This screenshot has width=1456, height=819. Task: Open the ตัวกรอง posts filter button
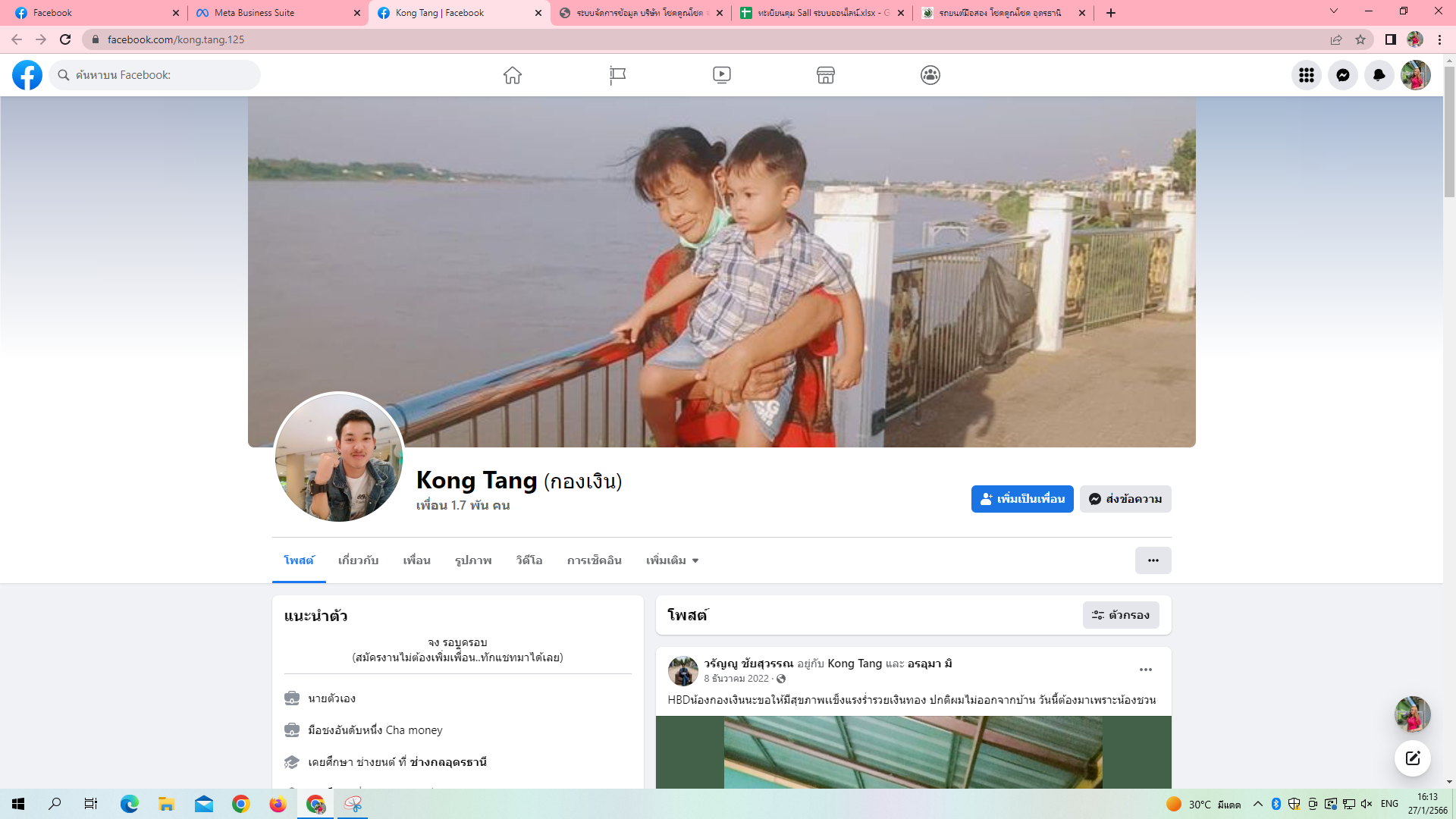click(1120, 615)
